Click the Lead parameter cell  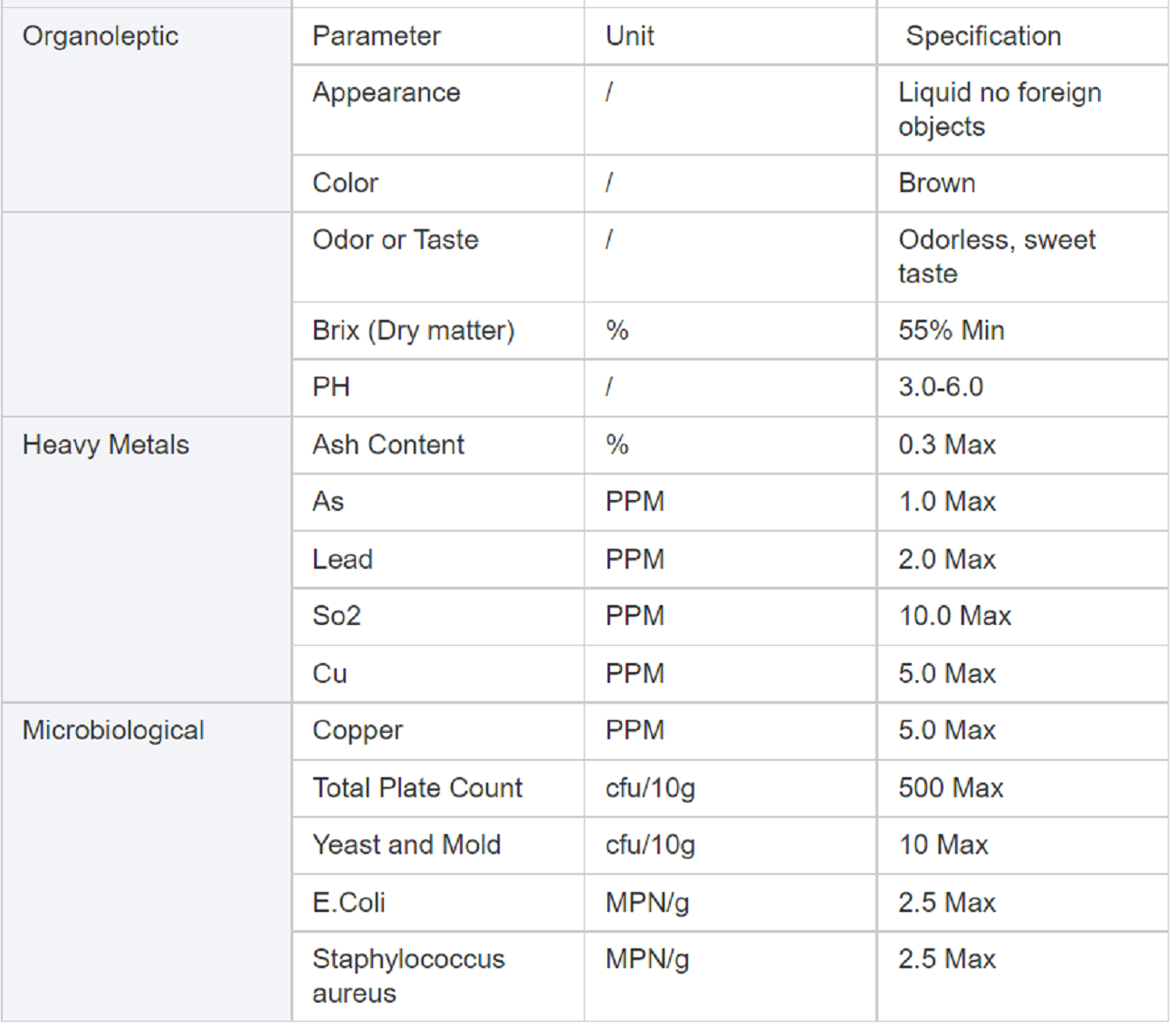(438, 559)
